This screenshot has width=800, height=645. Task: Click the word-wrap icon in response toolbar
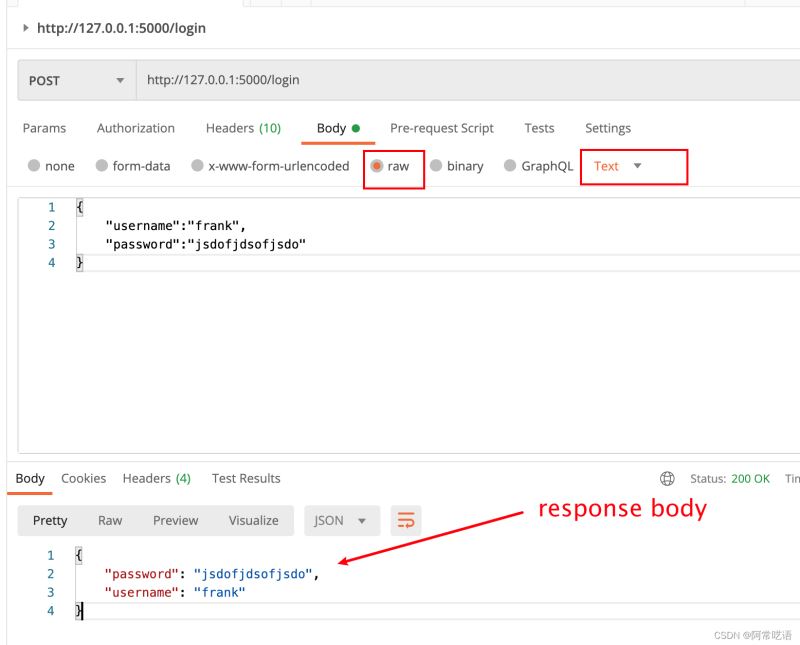(406, 520)
